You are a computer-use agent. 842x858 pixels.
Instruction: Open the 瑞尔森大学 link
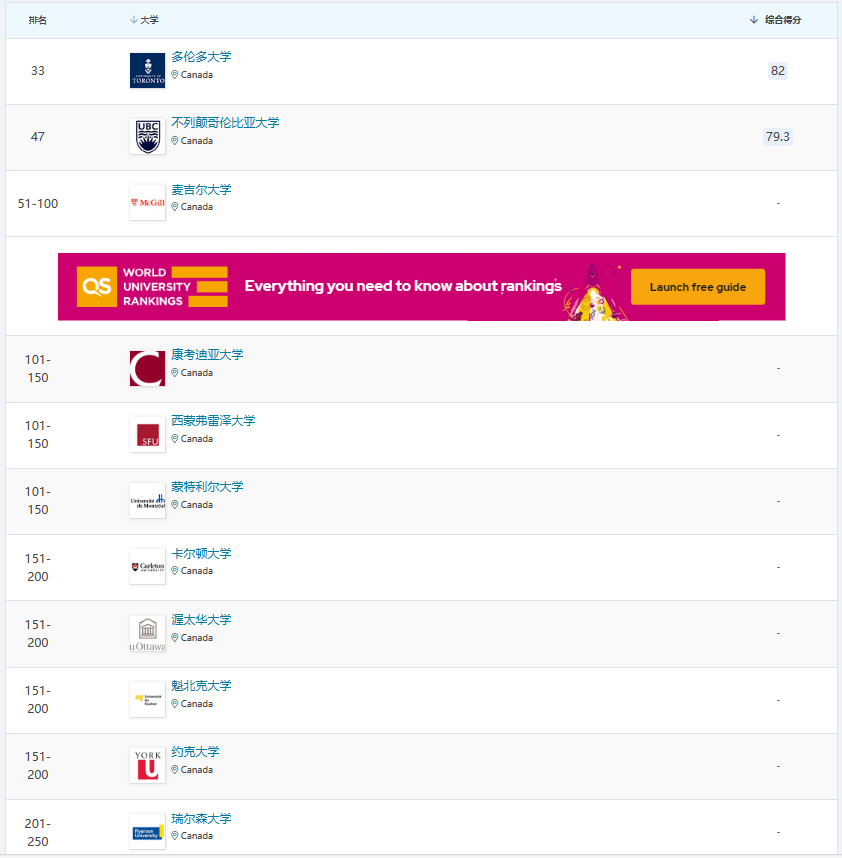[x=201, y=819]
